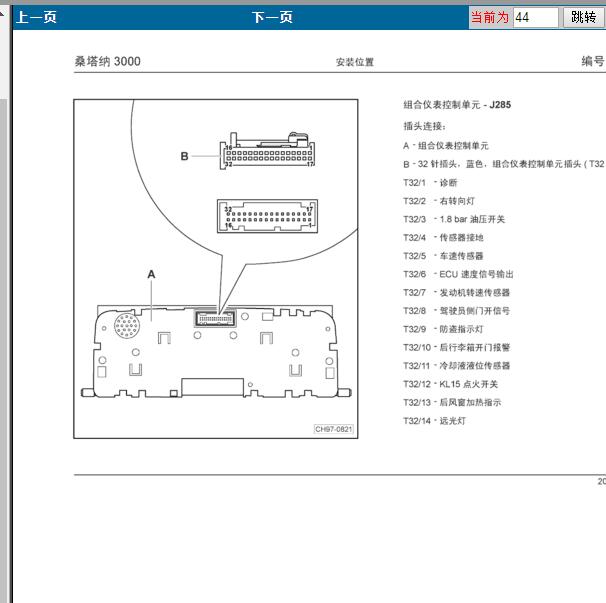This screenshot has height=603, width=606.
Task: Select the T32/1 诊断 entry
Action: tap(430, 182)
